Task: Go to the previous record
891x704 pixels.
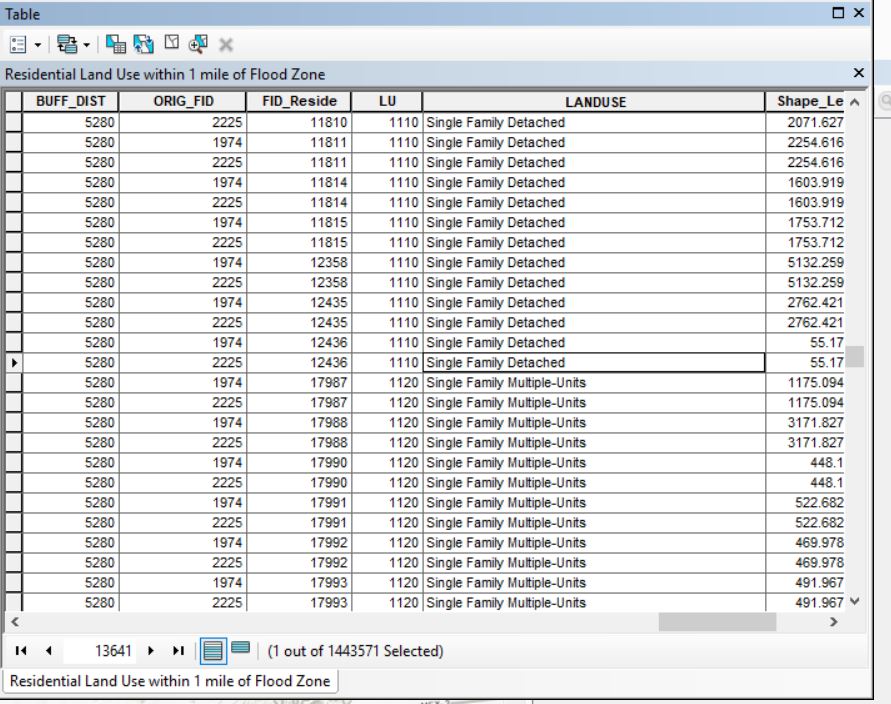Action: coord(49,651)
